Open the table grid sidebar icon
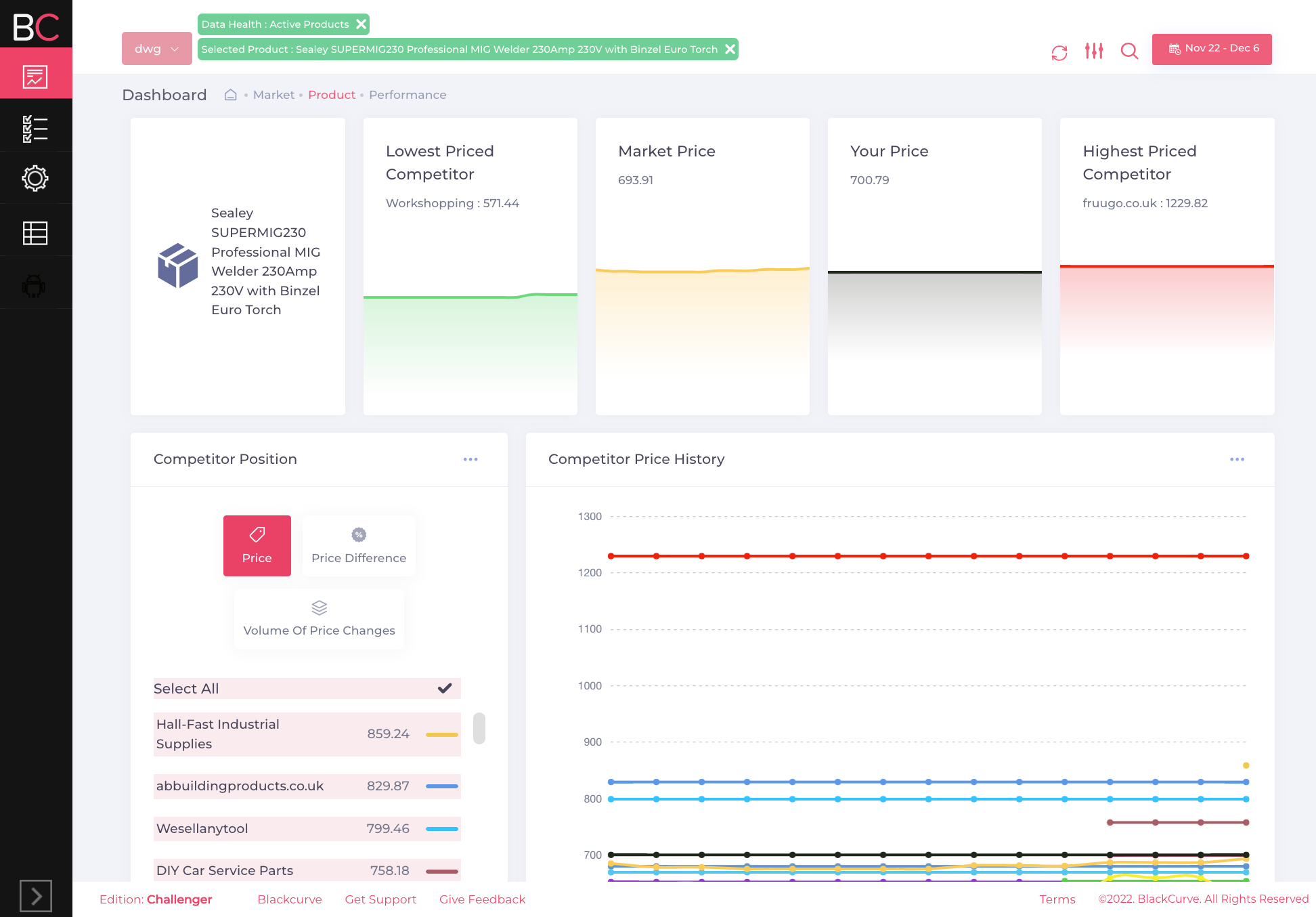 (x=35, y=233)
